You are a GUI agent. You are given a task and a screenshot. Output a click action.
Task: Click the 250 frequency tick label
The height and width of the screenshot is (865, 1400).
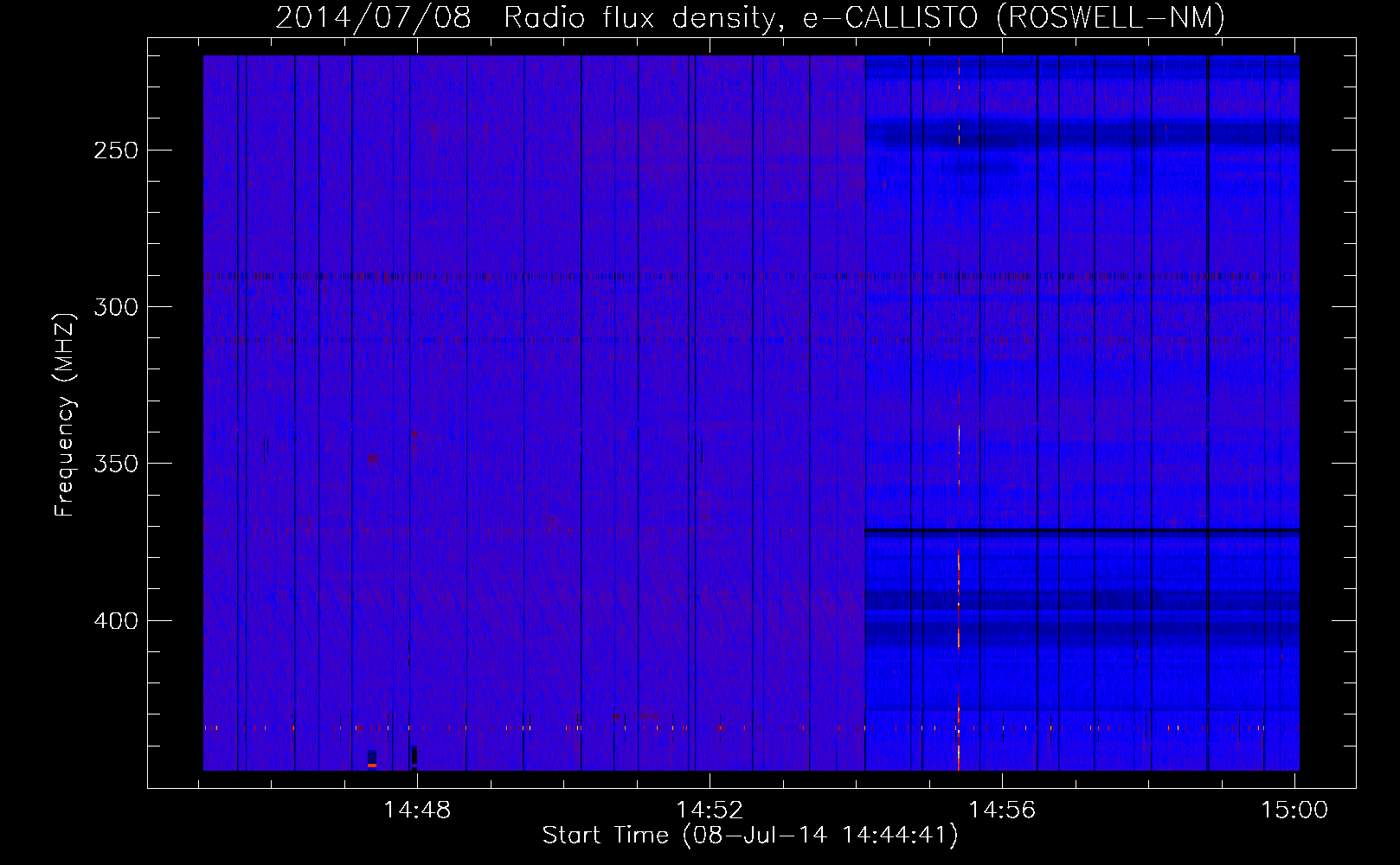tap(116, 151)
